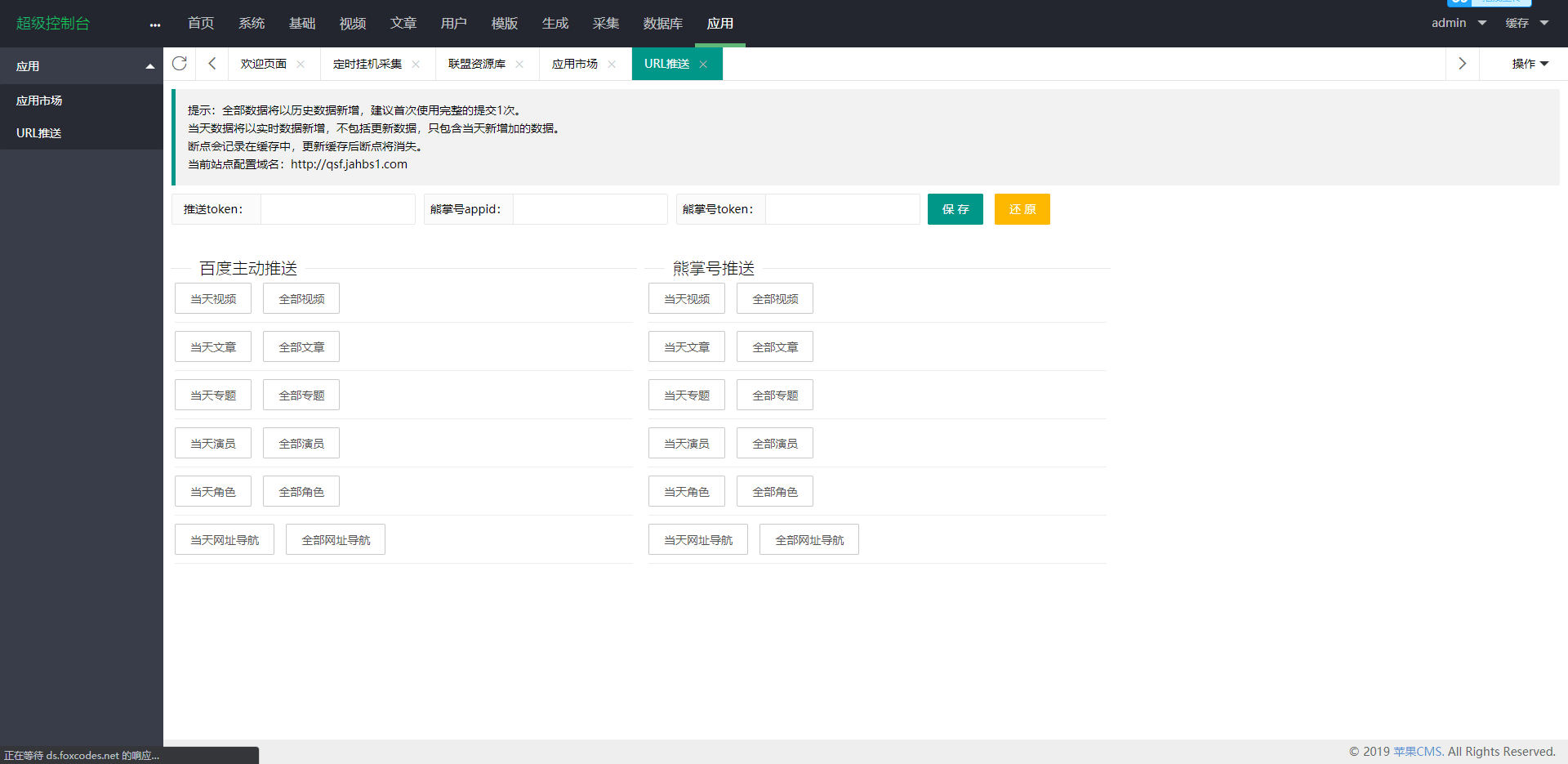1568x764 pixels.
Task: Open the 视频 top menu
Action: (x=353, y=23)
